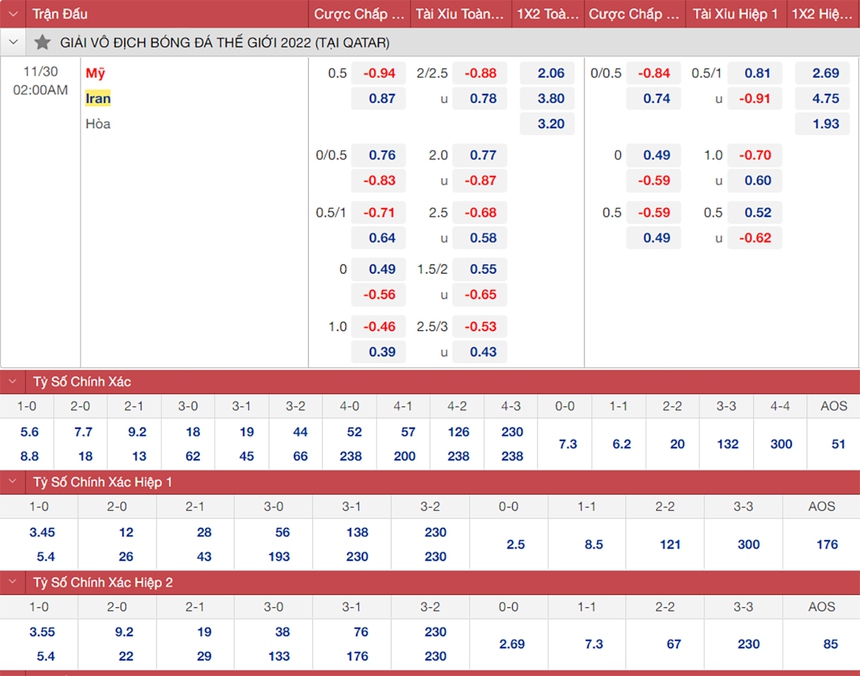
Task: Click the 5.6 odds under 1-0 correct score
Action: click(28, 432)
